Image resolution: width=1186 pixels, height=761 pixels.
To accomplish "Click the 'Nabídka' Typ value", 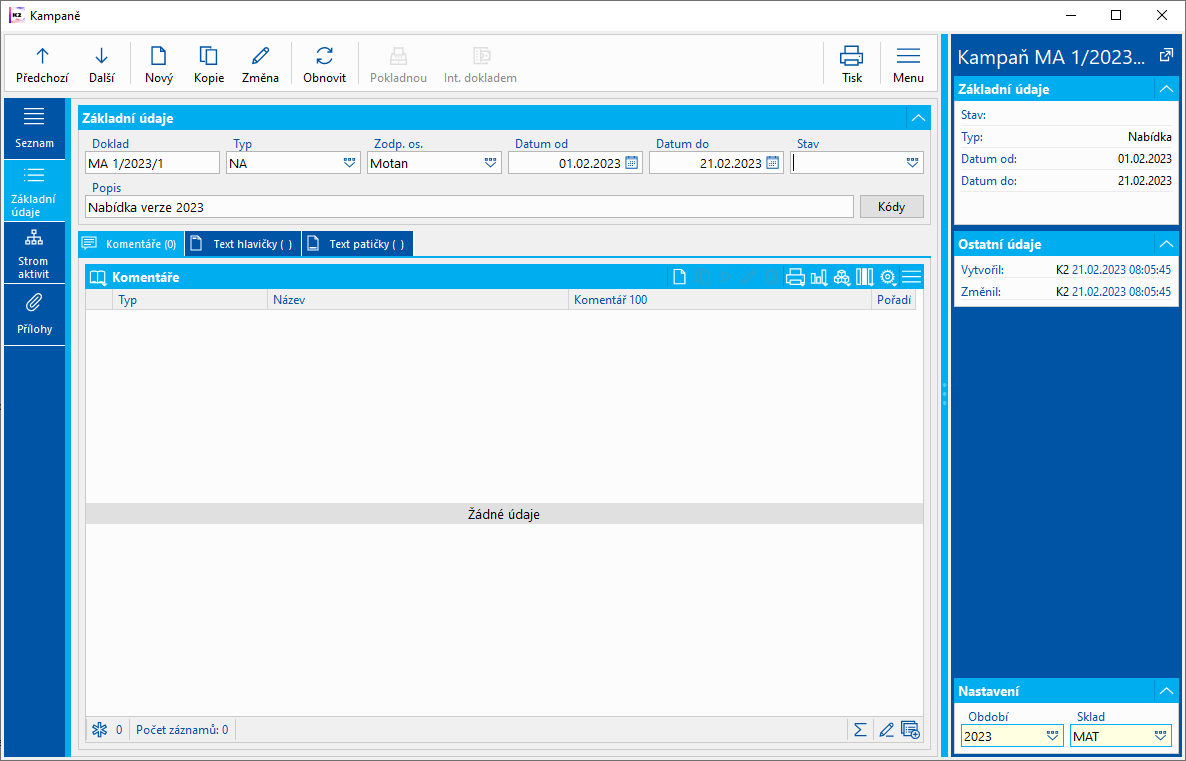I will (1150, 137).
